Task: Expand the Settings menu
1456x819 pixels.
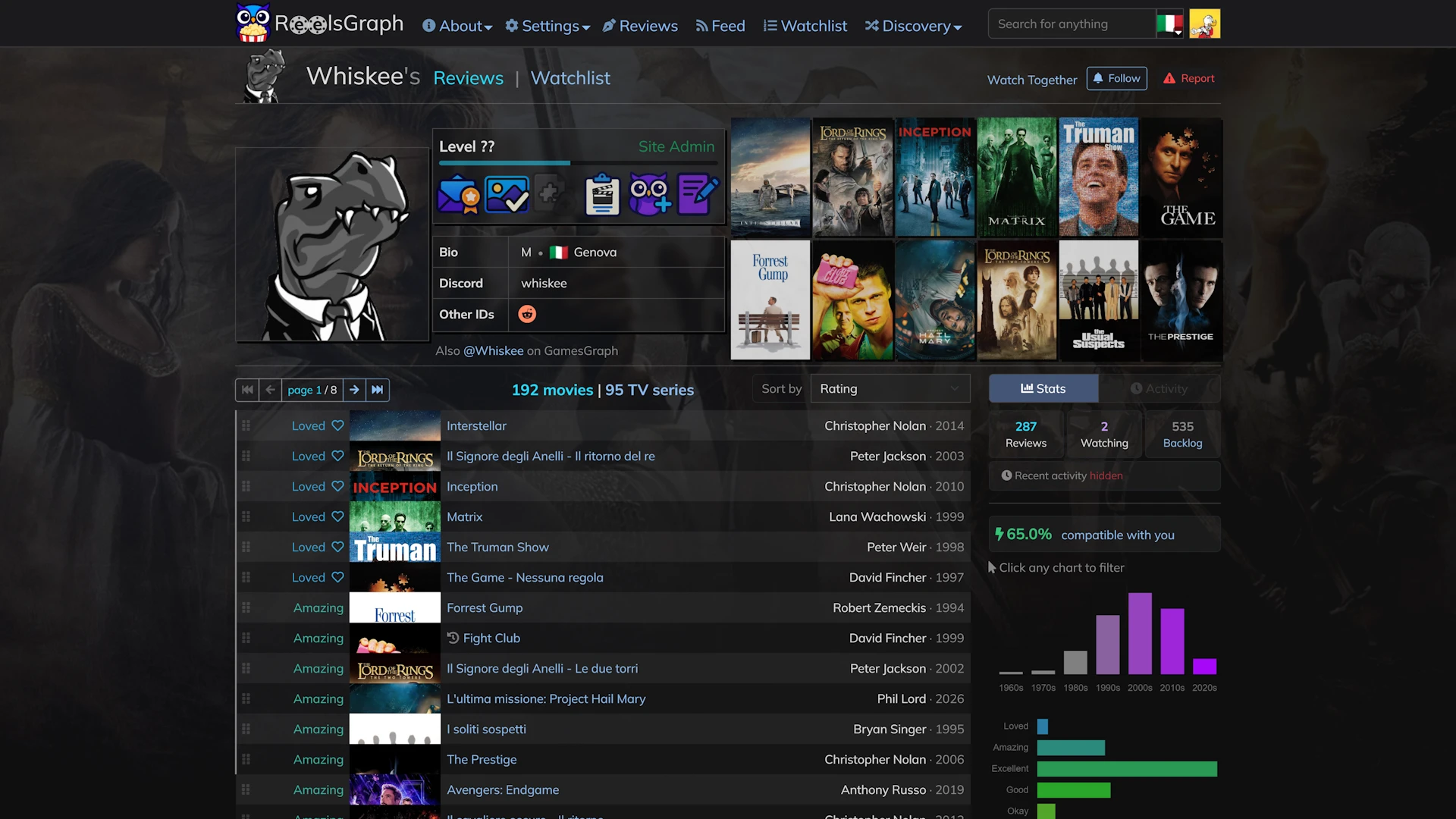Action: tap(548, 26)
